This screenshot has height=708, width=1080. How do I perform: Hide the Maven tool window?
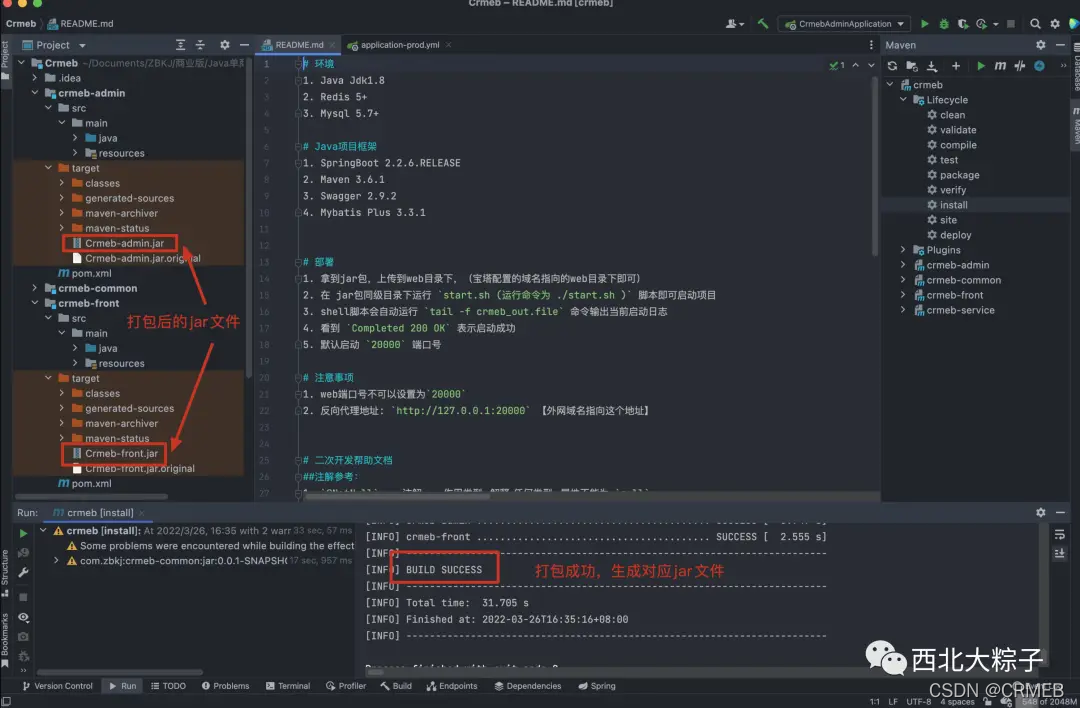pos(1060,45)
